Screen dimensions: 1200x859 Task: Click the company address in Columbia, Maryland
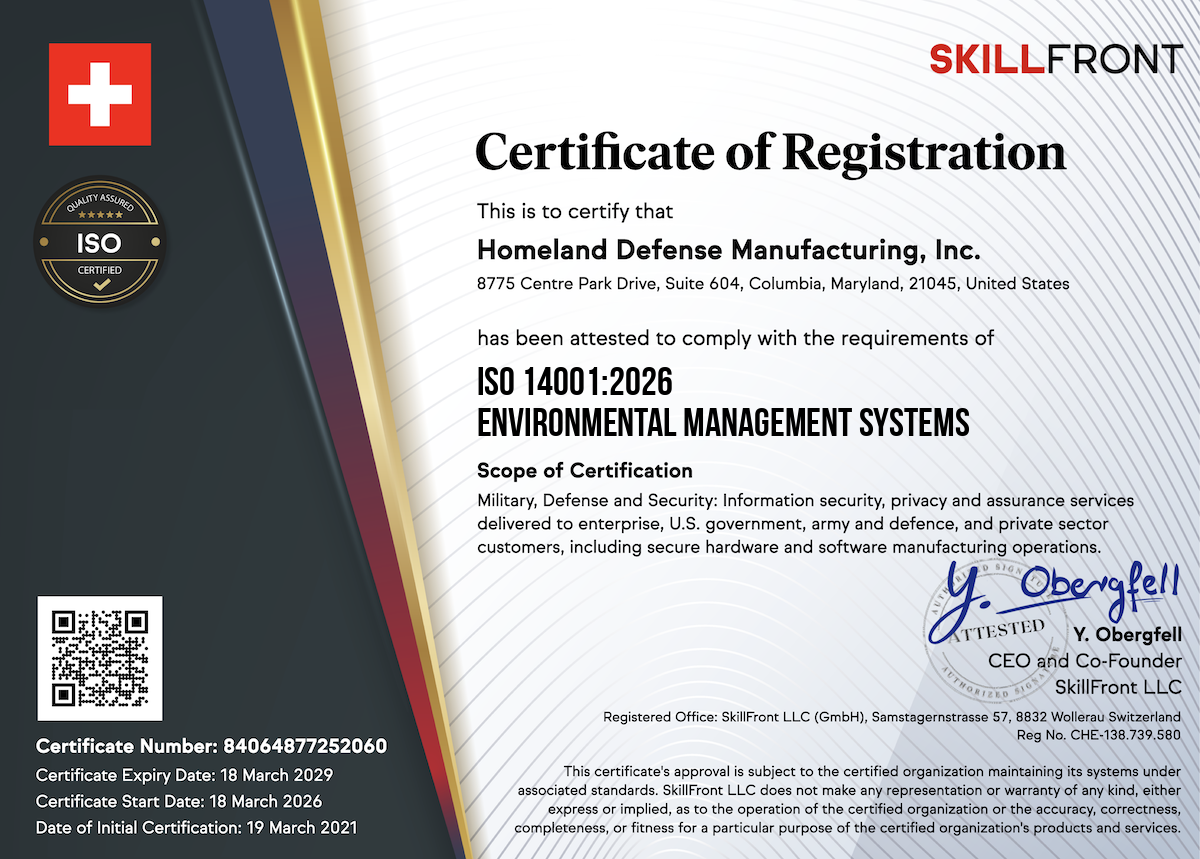[x=774, y=284]
